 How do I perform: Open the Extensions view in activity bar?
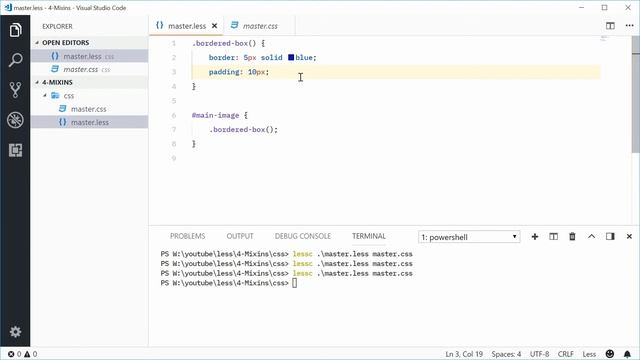click(x=15, y=150)
